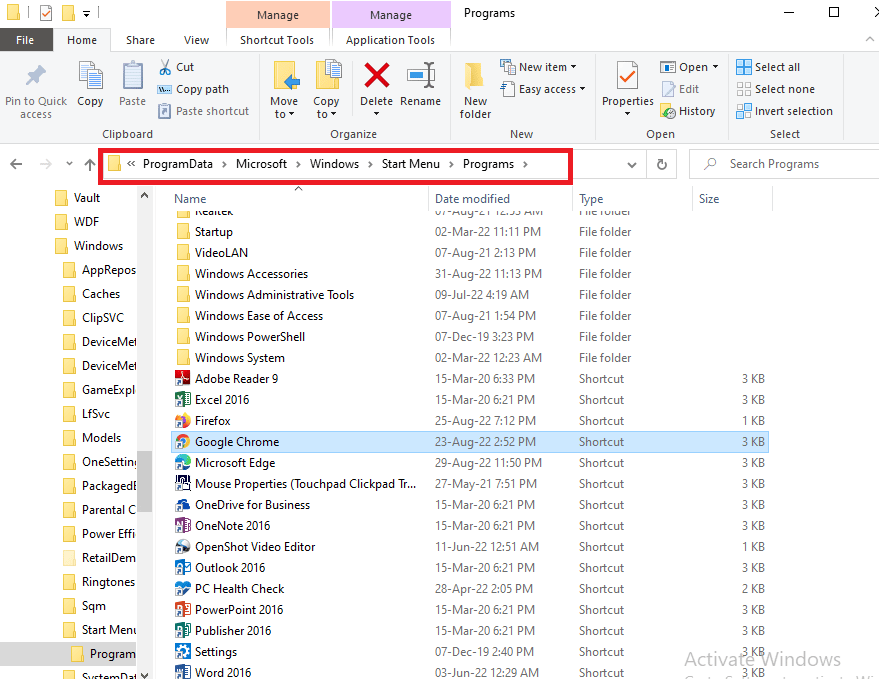The width and height of the screenshot is (879, 679).
Task: Click the Refresh button beside address bar
Action: tap(661, 164)
